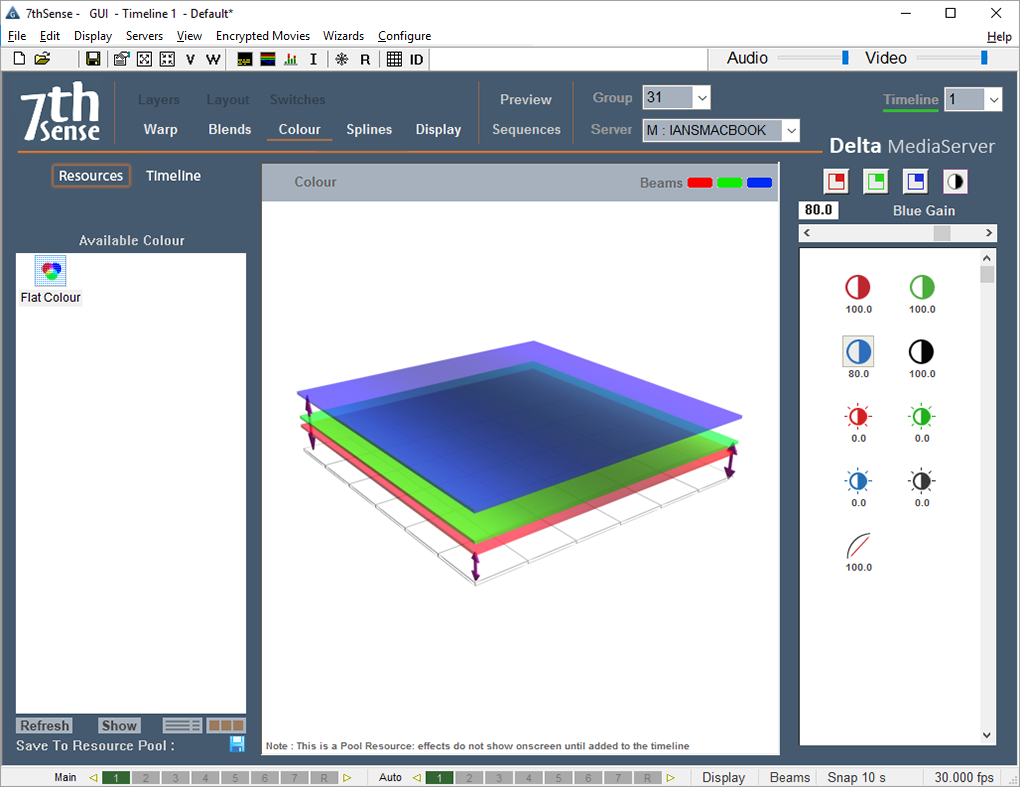1020x787 pixels.
Task: Toggle the green beam swatch
Action: tap(730, 183)
